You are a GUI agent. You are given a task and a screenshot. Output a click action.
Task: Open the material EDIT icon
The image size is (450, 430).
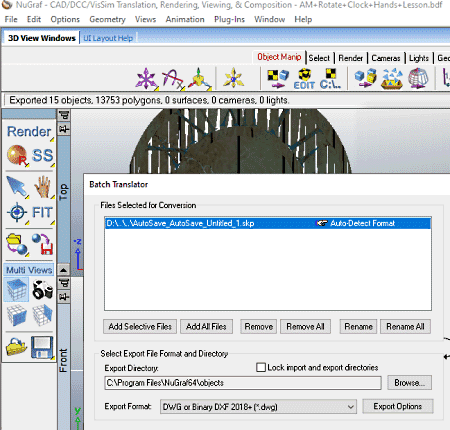point(304,79)
